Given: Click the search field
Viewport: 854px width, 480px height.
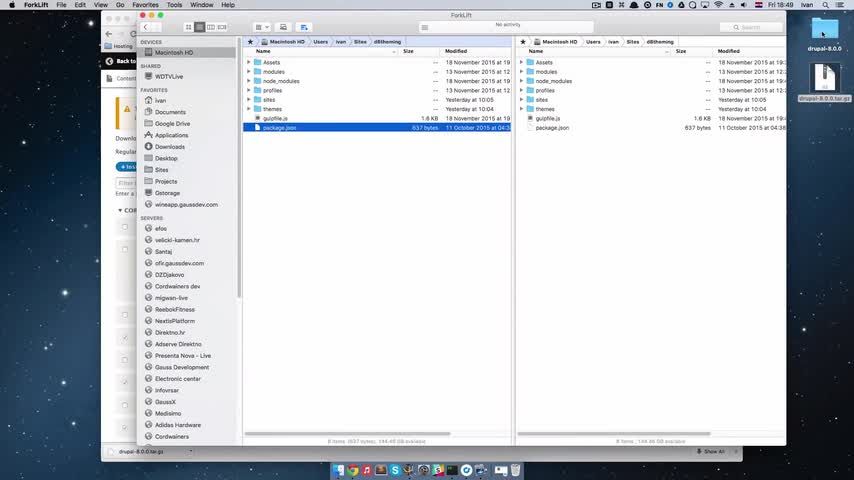Looking at the screenshot, I should click(x=751, y=27).
